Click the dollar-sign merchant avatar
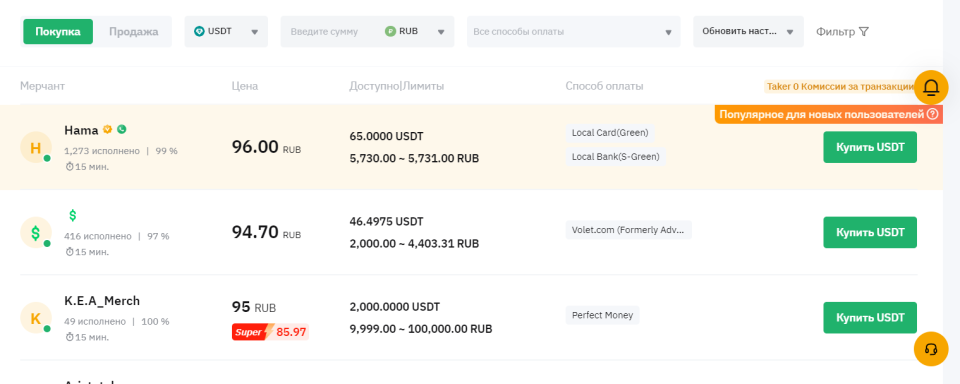 tap(36, 233)
